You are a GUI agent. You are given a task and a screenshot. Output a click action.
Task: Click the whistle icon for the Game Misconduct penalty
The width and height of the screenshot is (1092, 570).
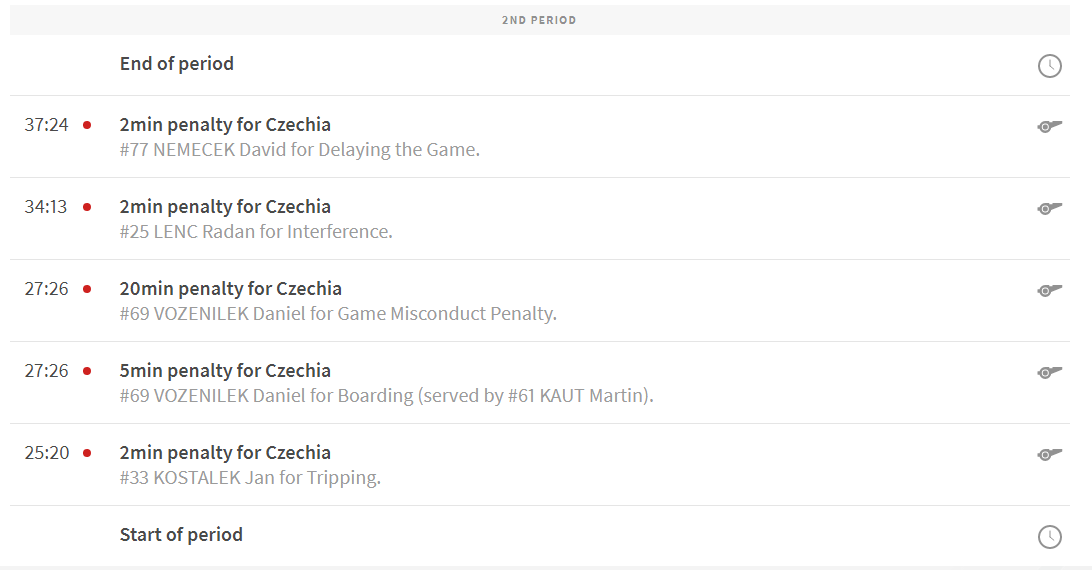[1049, 290]
